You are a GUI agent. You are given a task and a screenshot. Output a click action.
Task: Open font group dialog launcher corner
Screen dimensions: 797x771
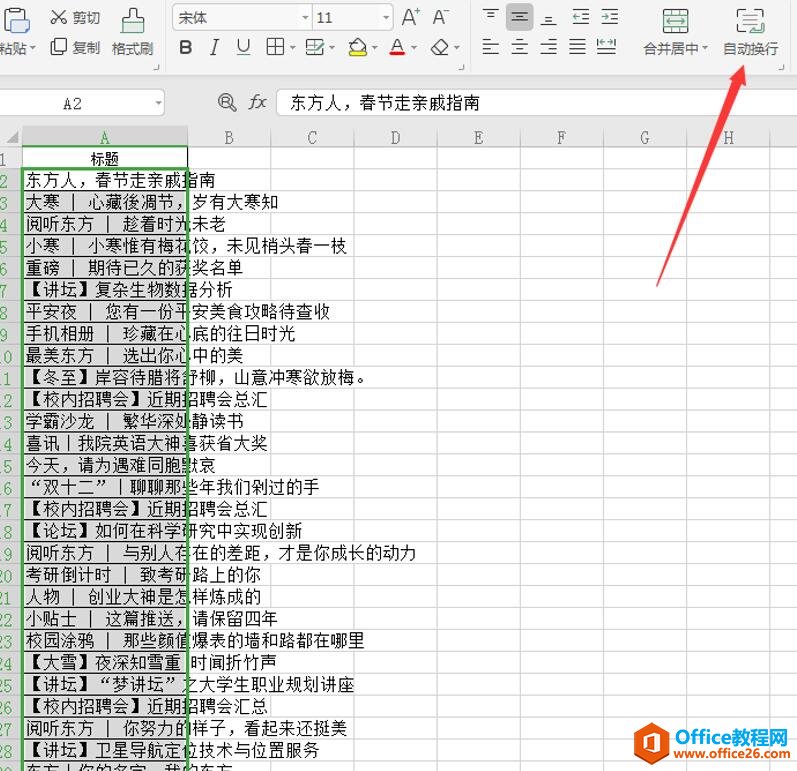tap(461, 67)
